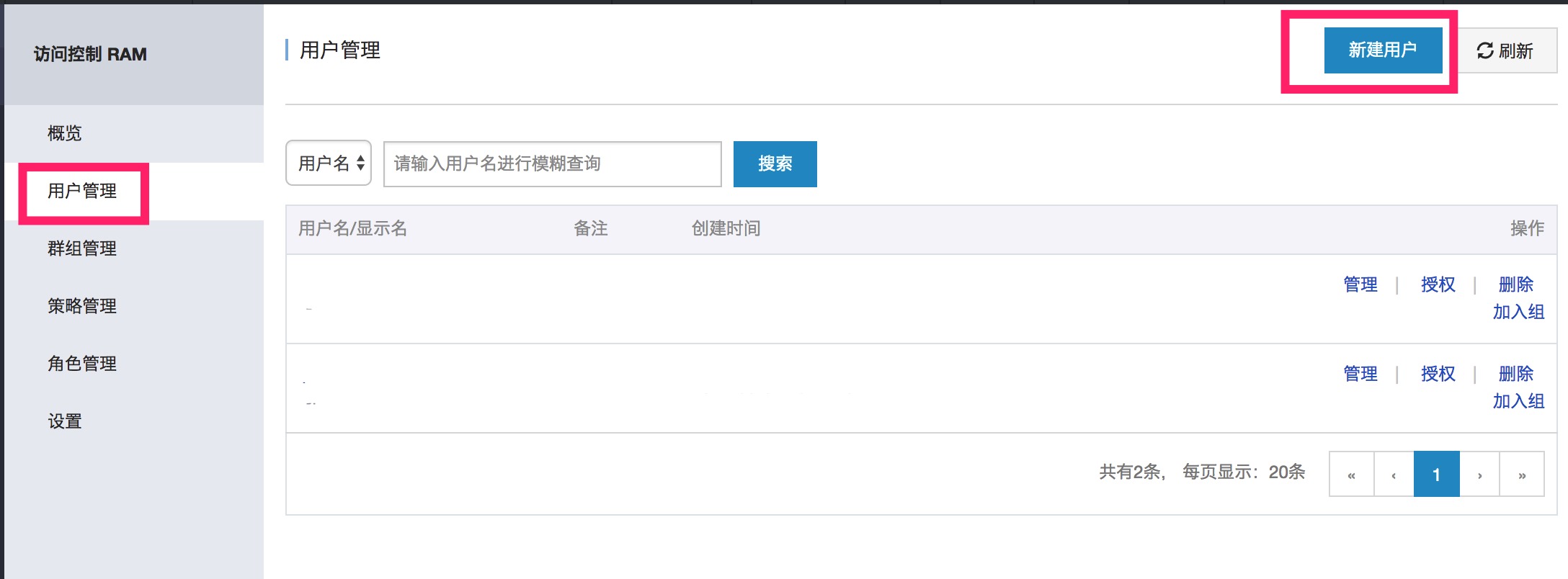Select 用户管理 in the sidebar
This screenshot has width=1568, height=579.
tap(82, 191)
